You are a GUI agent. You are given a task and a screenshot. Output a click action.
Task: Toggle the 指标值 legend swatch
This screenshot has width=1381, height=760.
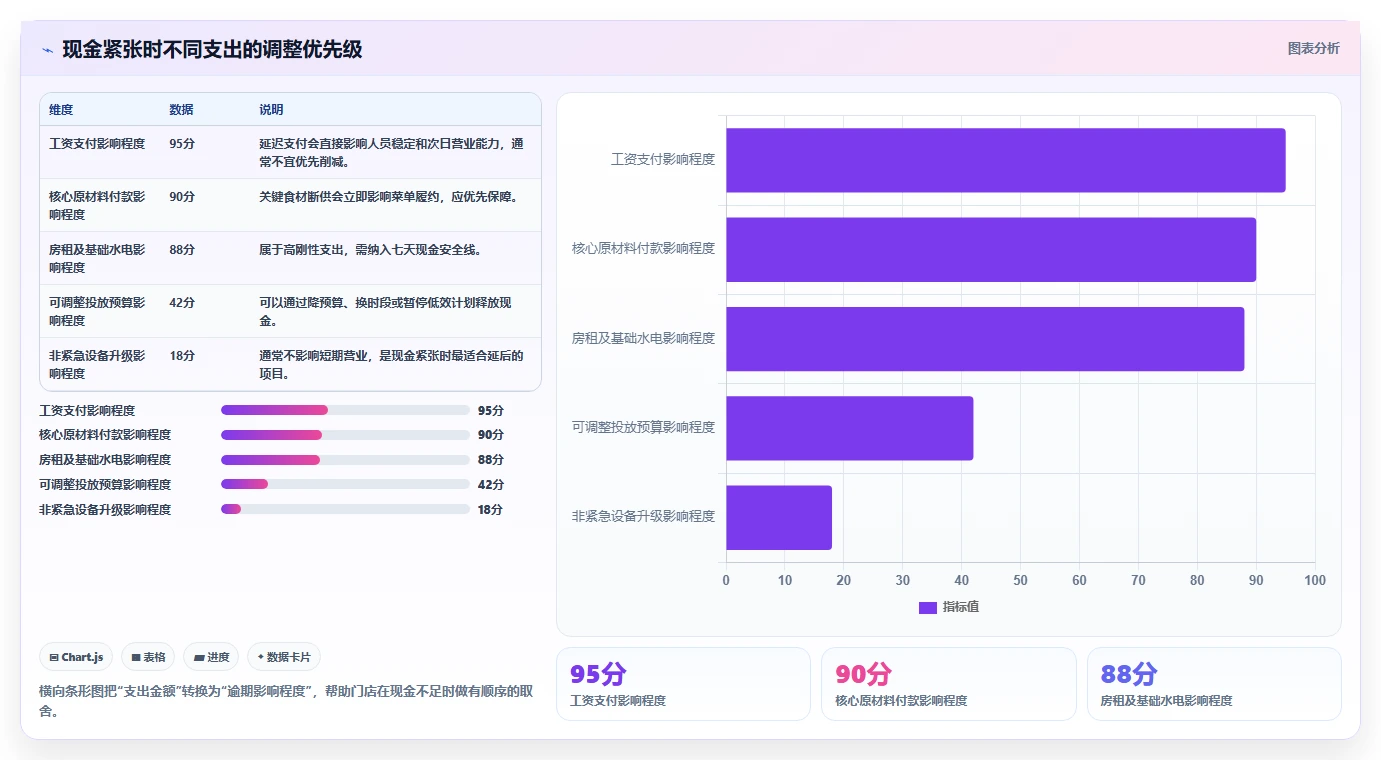(927, 607)
